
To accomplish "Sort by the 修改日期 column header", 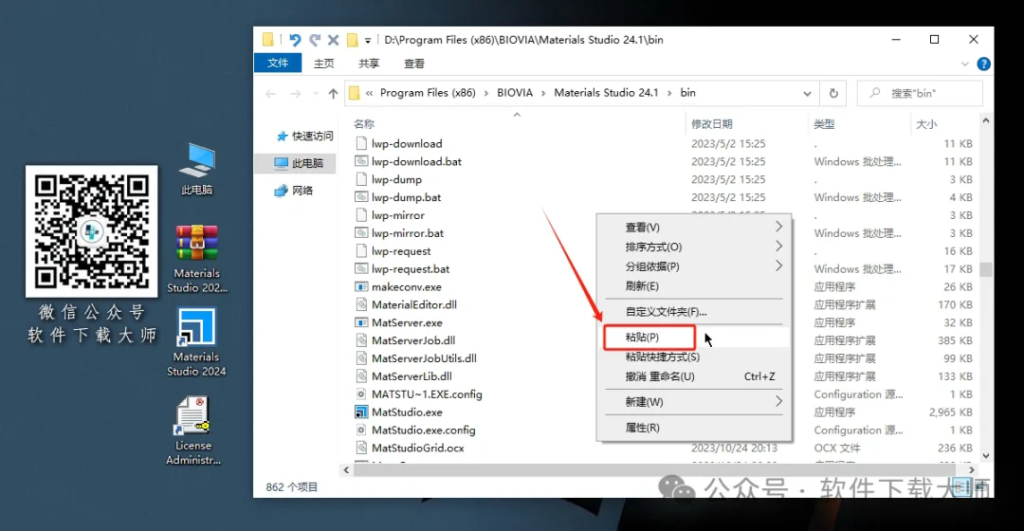I will 712,124.
